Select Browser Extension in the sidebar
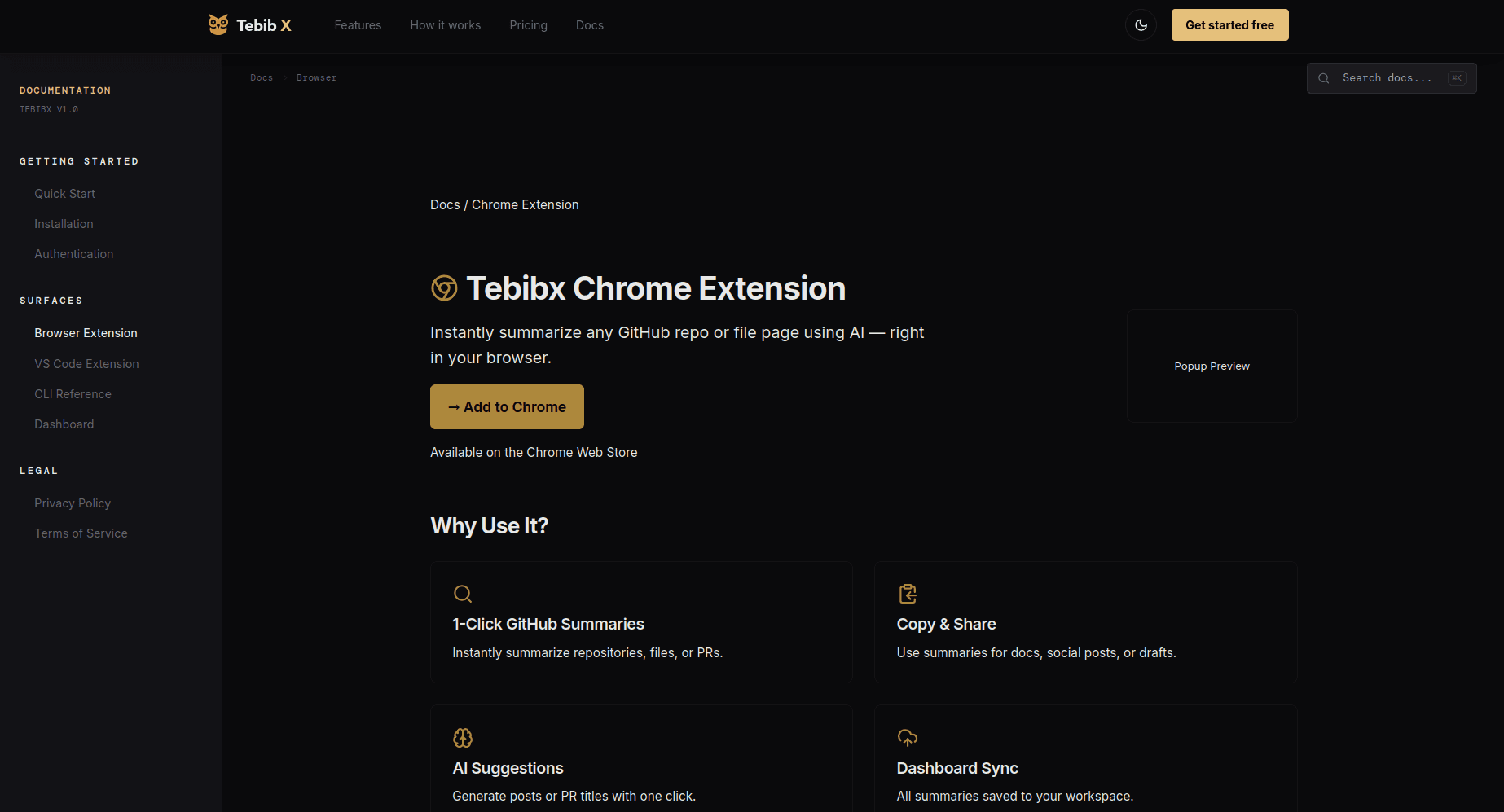Viewport: 1504px width, 812px height. (86, 333)
